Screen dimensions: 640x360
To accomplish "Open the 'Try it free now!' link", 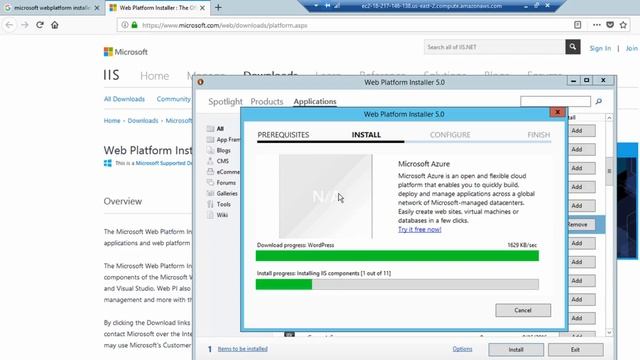I will [420, 229].
